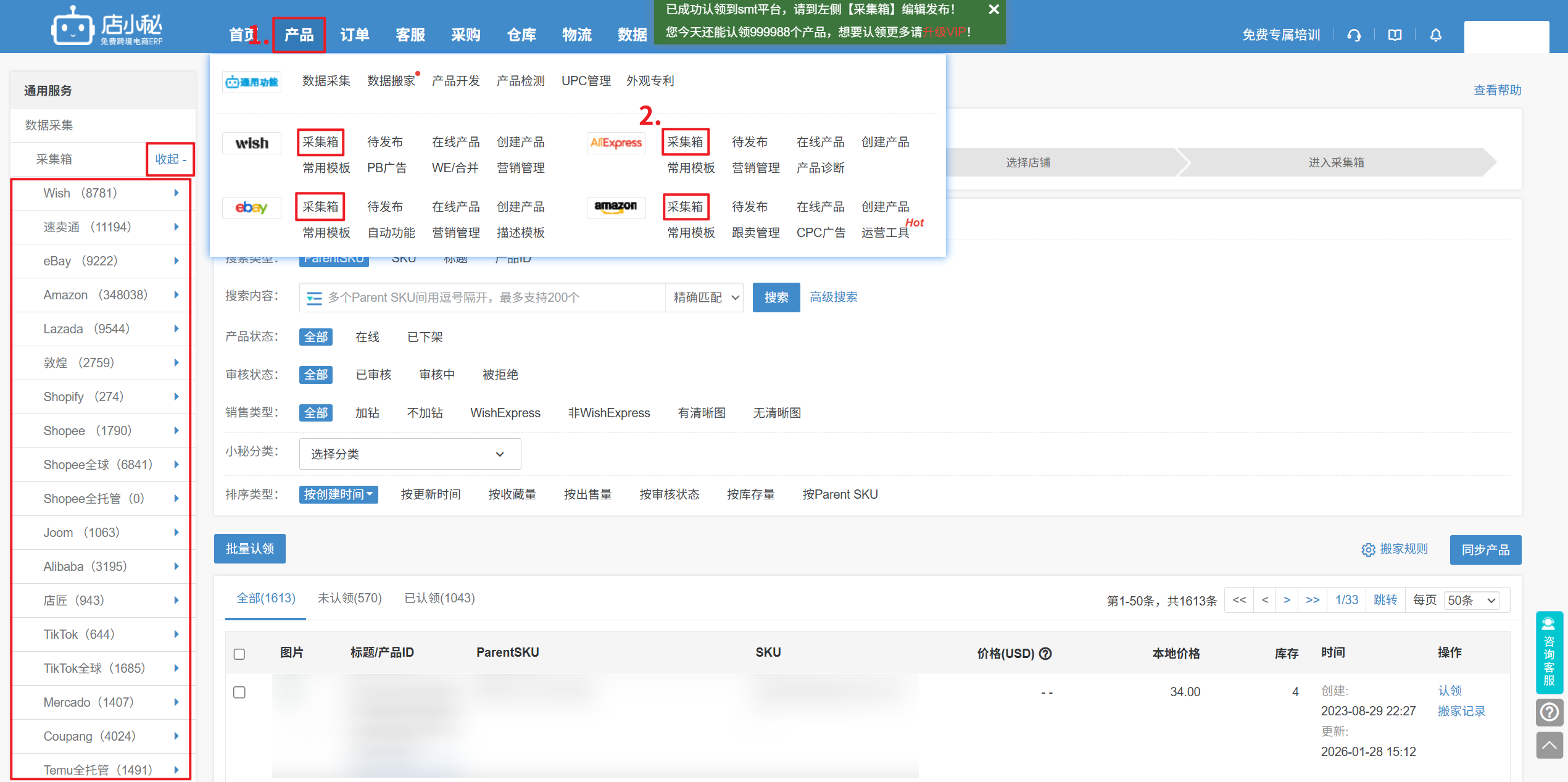Click the question mark help icon
Screen dimensions: 1568x782
[x=1549, y=712]
